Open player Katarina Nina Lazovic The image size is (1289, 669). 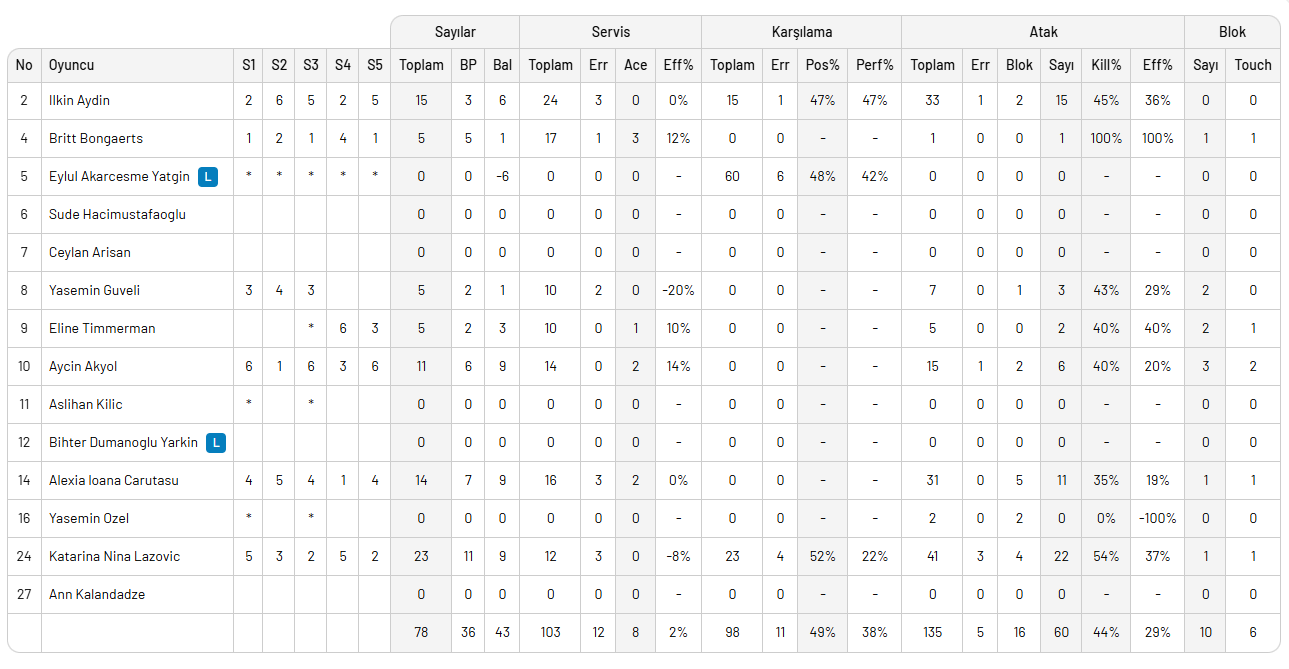pos(114,556)
